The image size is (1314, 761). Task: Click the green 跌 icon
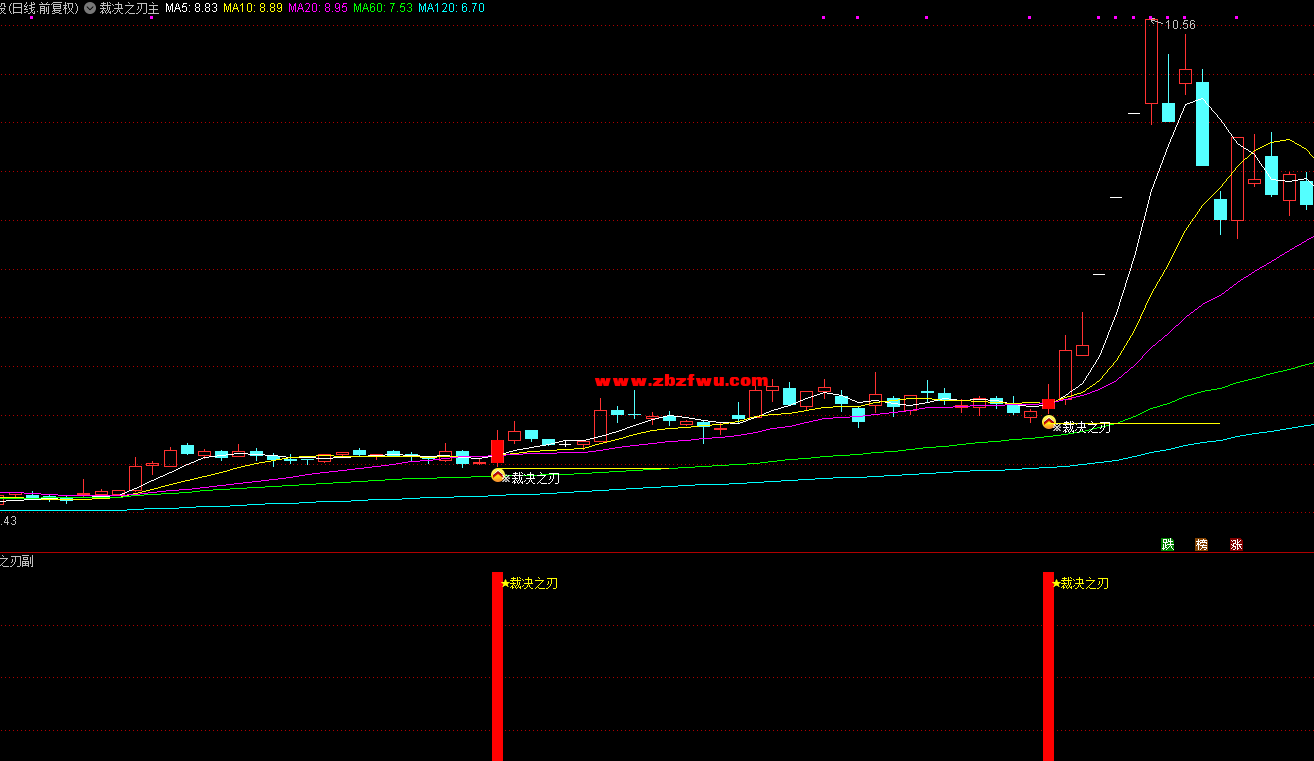pyautogui.click(x=1167, y=545)
